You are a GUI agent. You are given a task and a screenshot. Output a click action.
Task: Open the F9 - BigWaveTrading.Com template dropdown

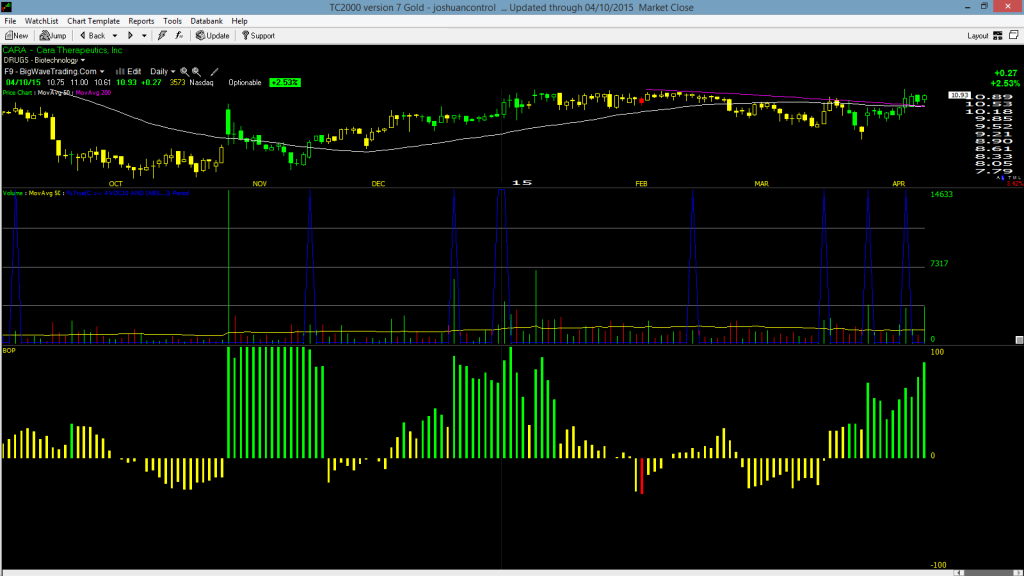[x=54, y=72]
